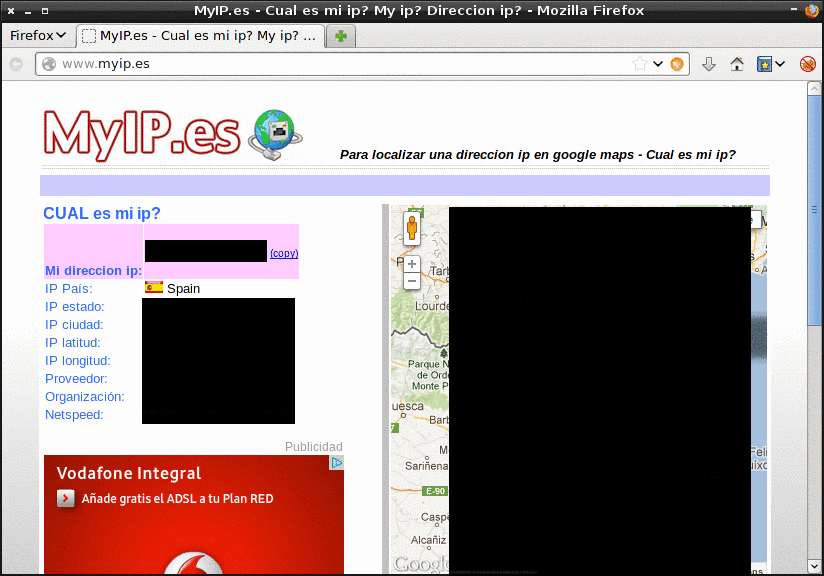Click the Organización label
Image resolution: width=824 pixels, height=576 pixels.
pos(85,397)
